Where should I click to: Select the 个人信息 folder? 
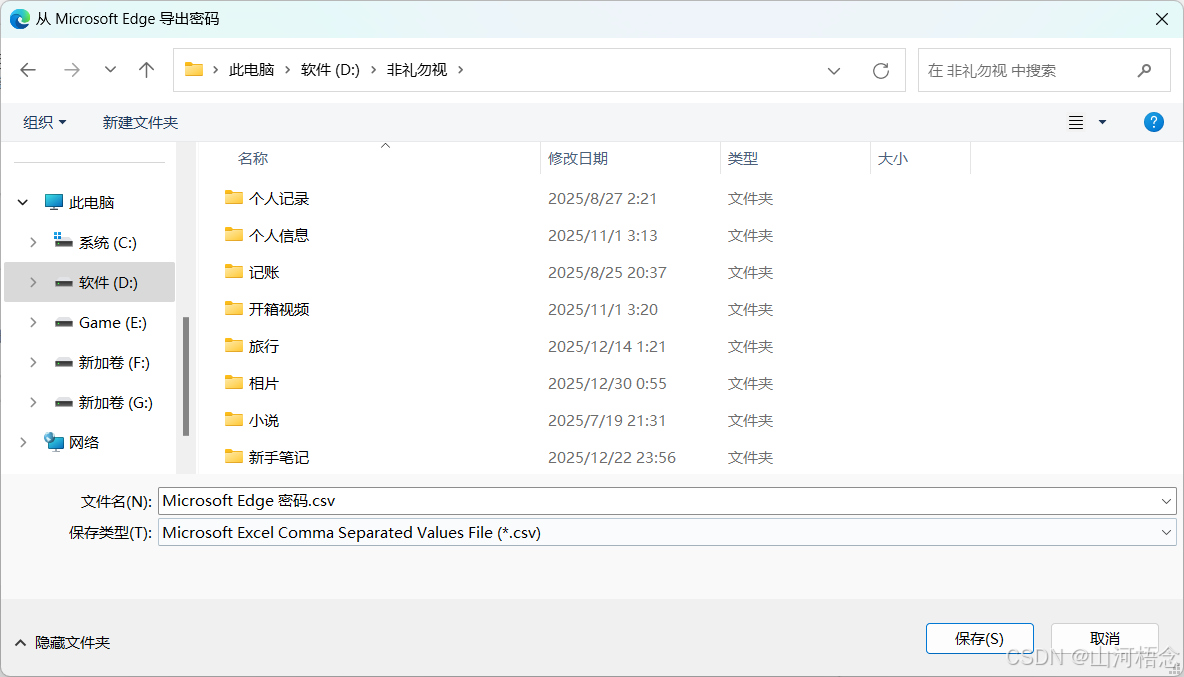point(279,235)
